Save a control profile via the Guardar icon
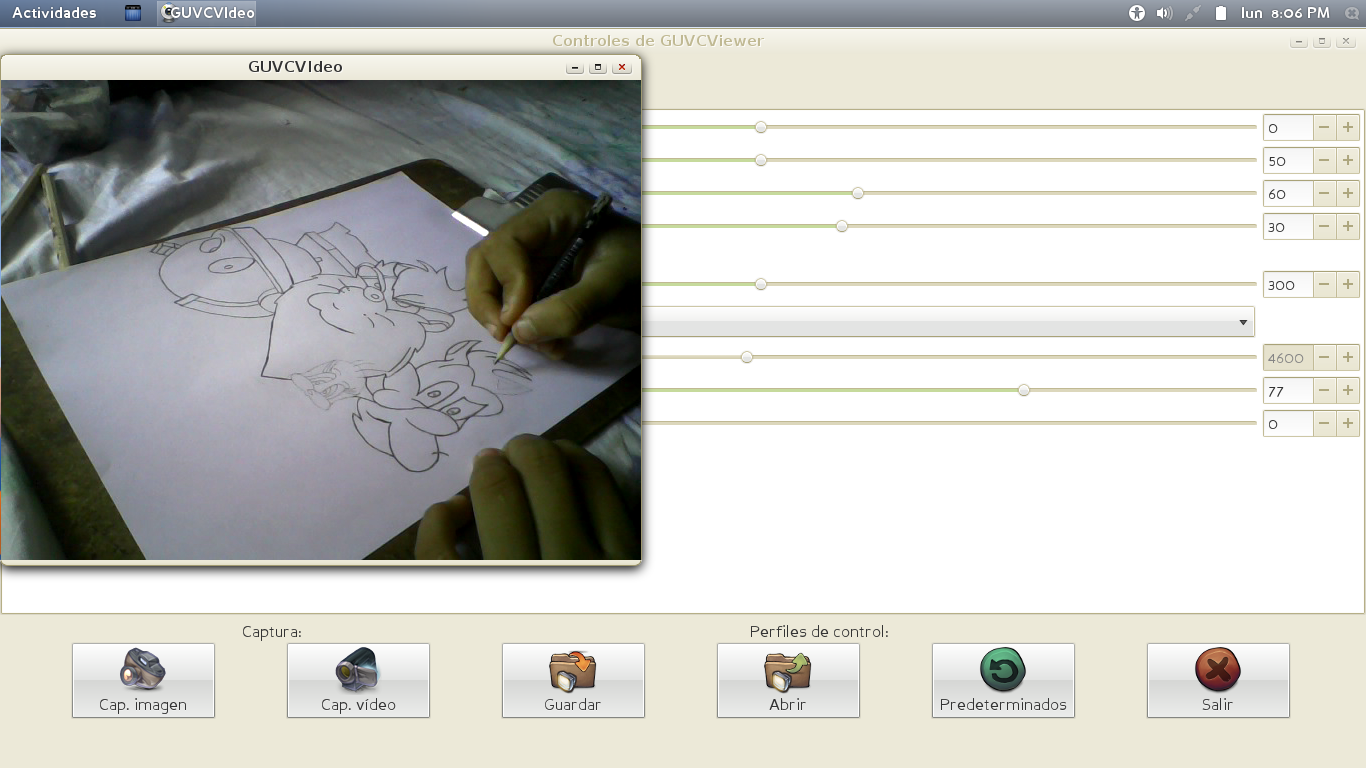The width and height of the screenshot is (1366, 768). coord(572,680)
